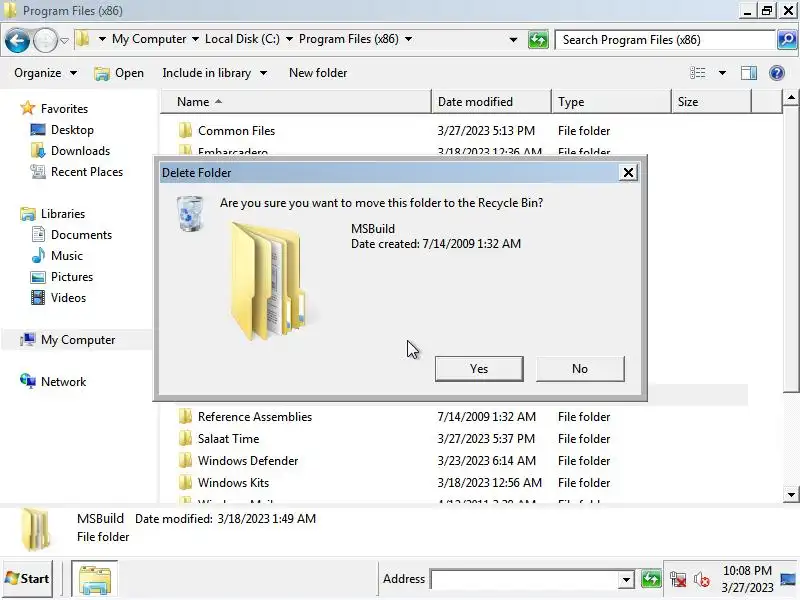Screen dimensions: 800x600
Task: Select Recent Places under Favorites
Action: click(87, 171)
